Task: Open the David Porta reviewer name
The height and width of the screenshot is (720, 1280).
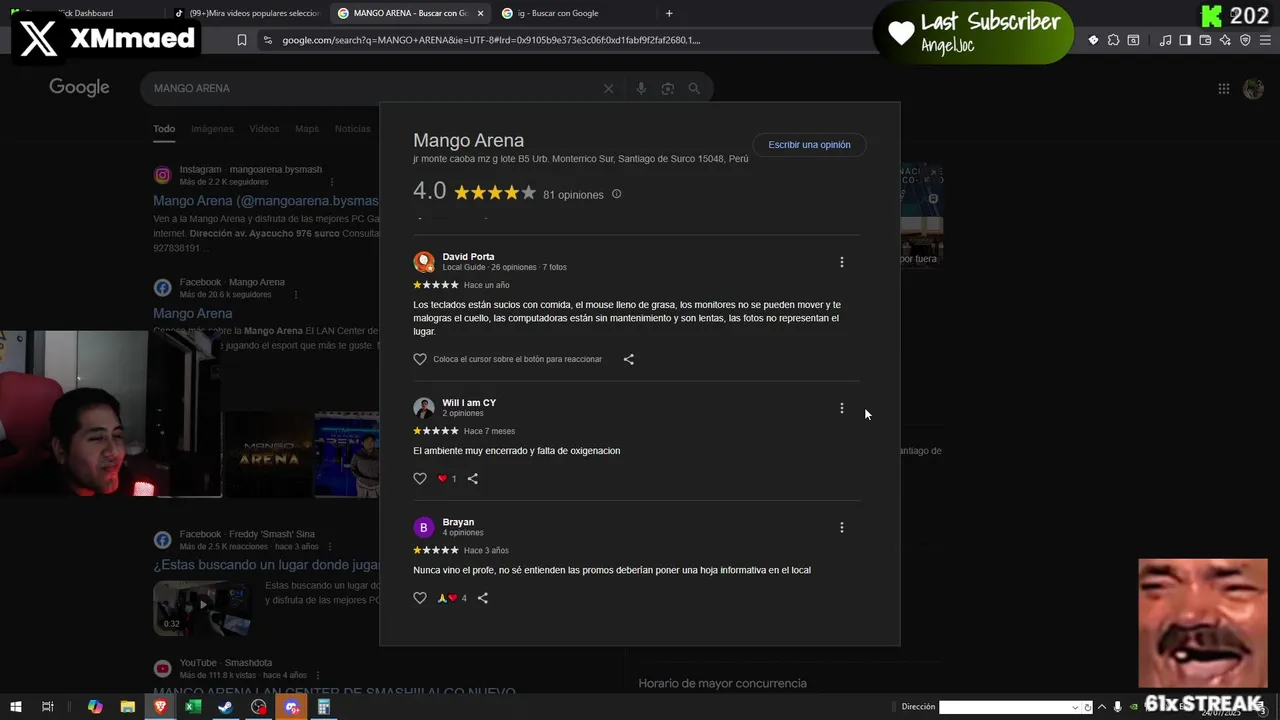Action: (468, 257)
